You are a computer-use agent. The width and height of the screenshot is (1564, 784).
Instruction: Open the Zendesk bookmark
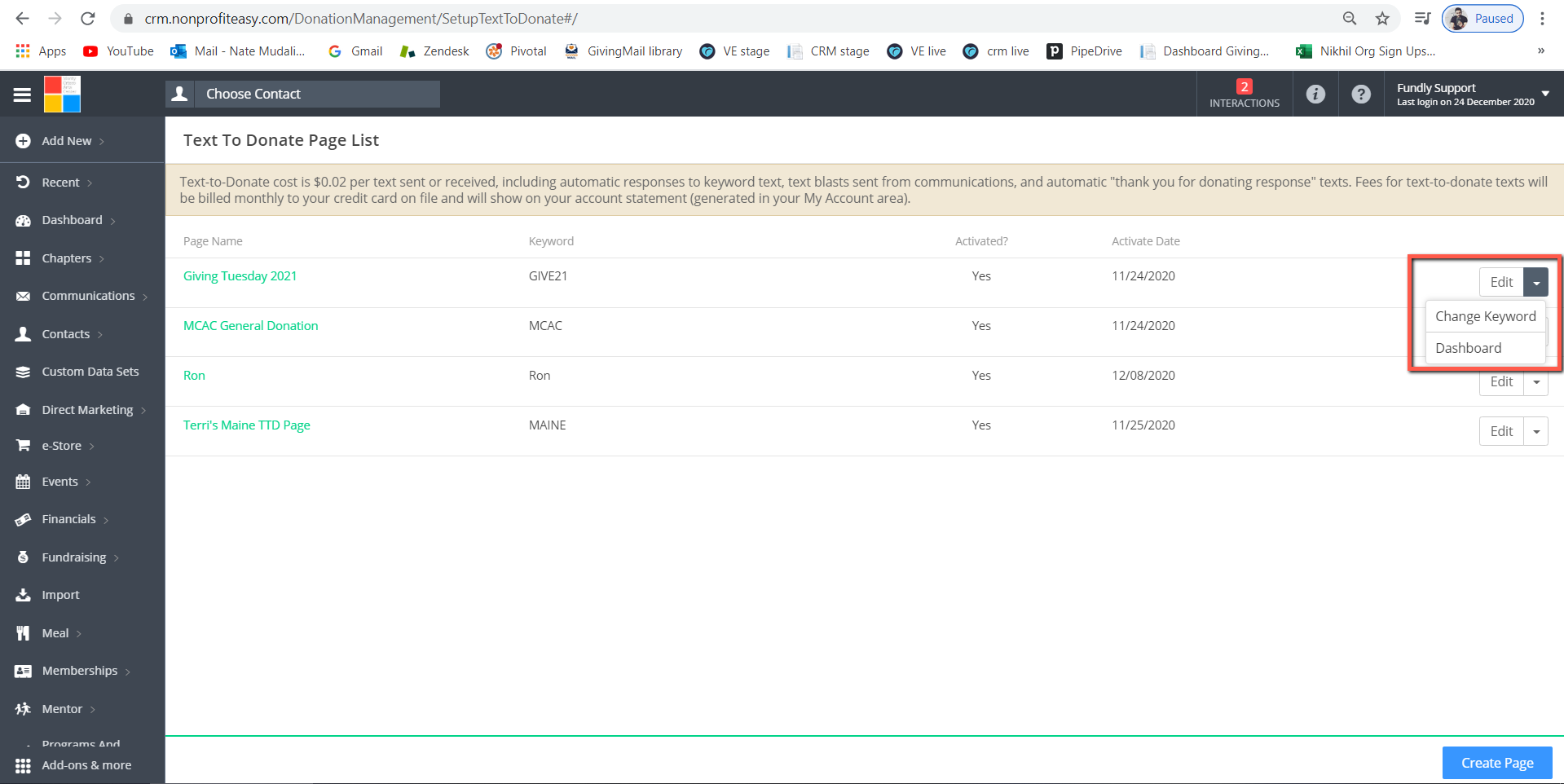click(434, 51)
